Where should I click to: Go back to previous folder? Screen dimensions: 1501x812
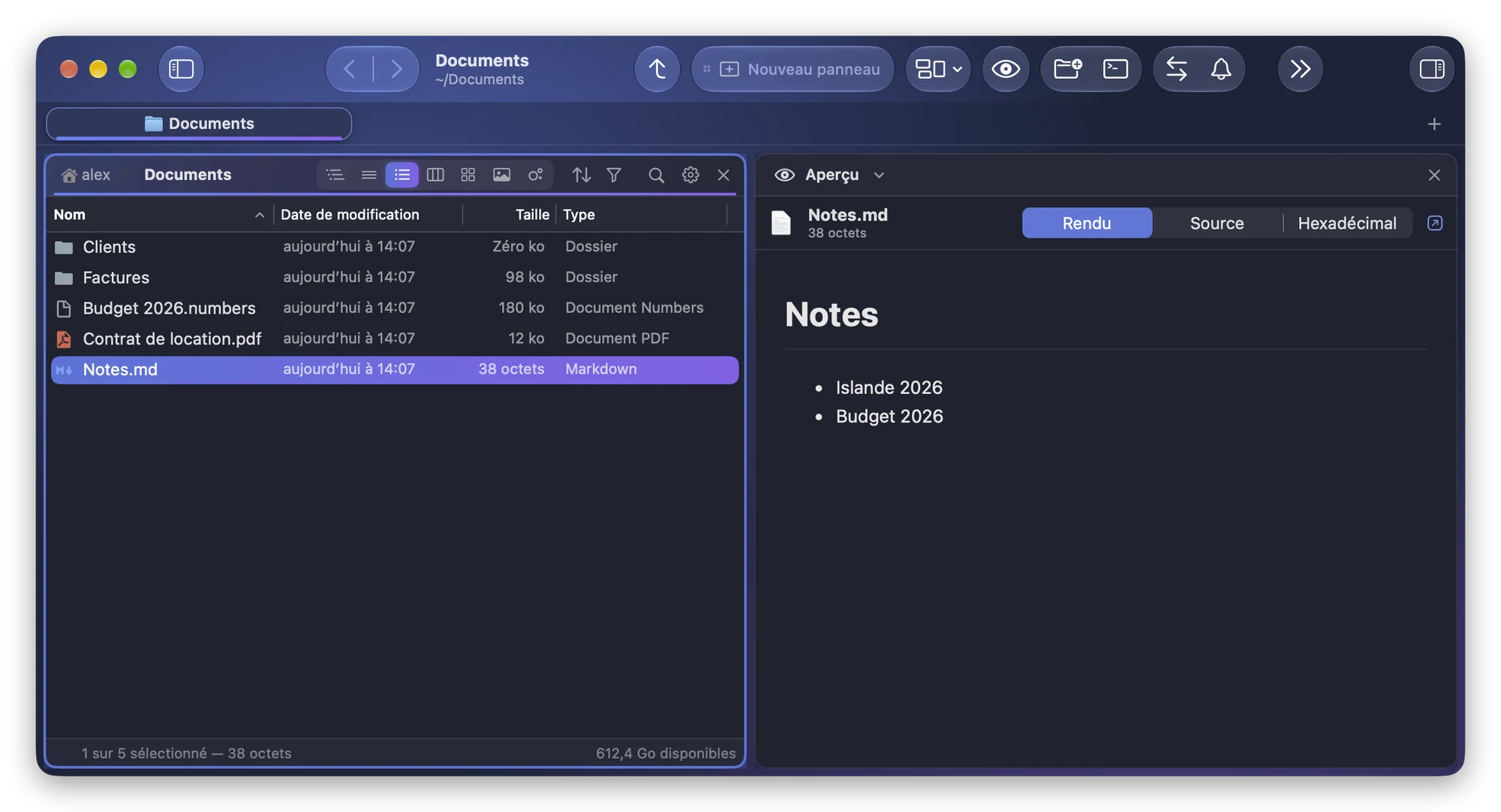[x=350, y=69]
